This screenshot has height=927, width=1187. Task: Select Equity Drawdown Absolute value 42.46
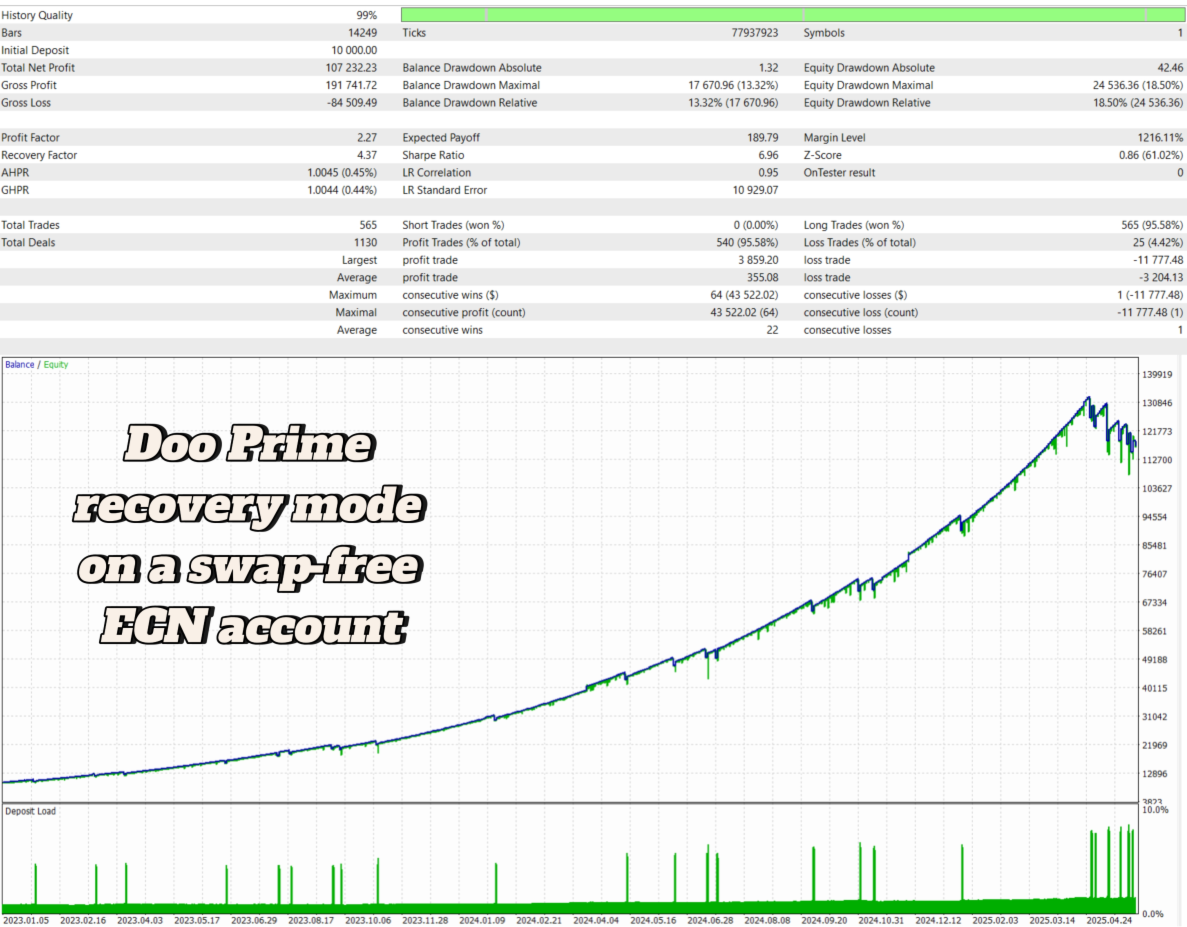(1170, 67)
